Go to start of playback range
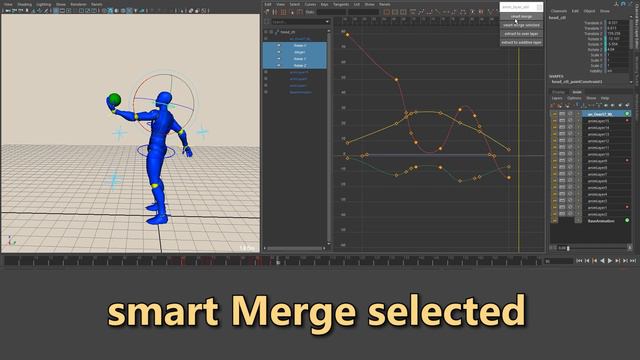 (579, 260)
